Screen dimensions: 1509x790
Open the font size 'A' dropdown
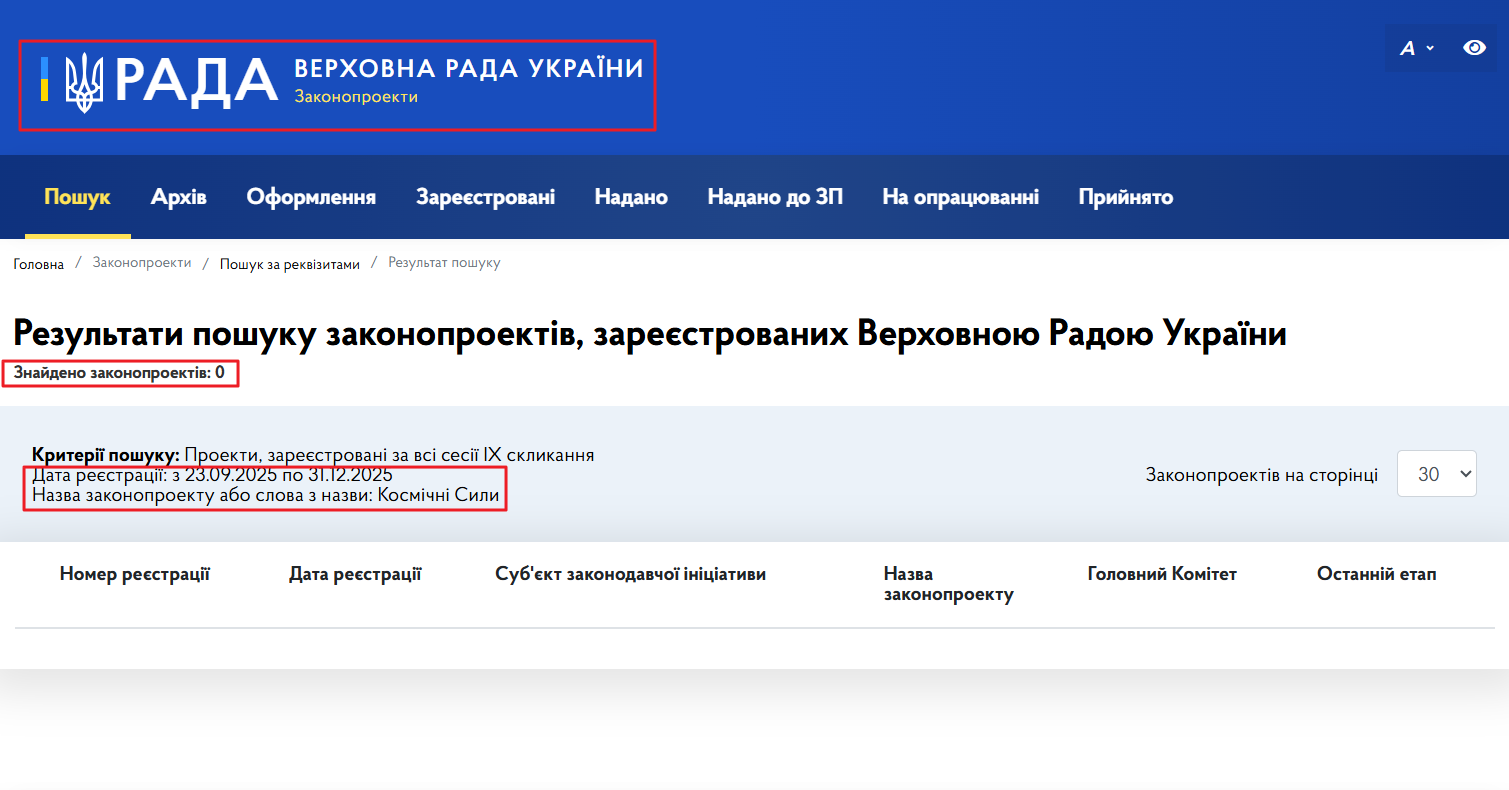(1417, 48)
